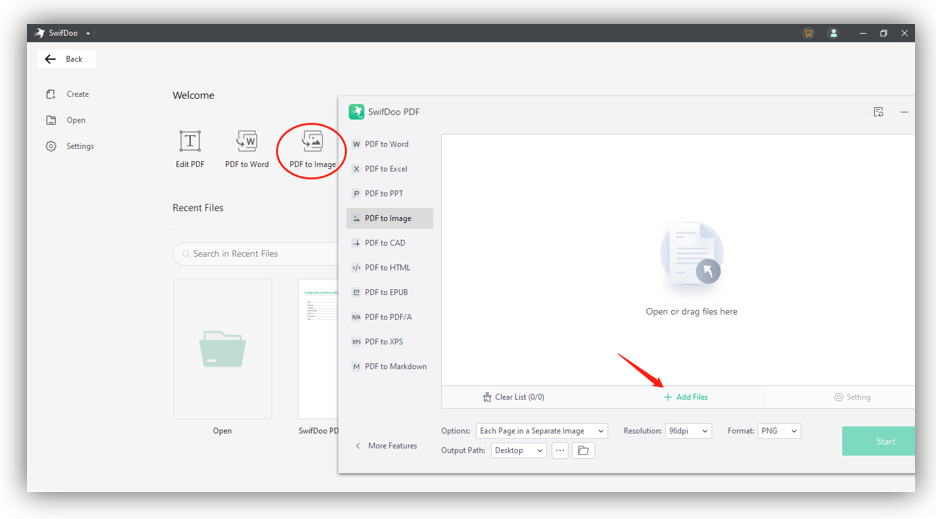Click the shopping cart icon in title bar
The image size is (936, 519).
pyautogui.click(x=808, y=33)
